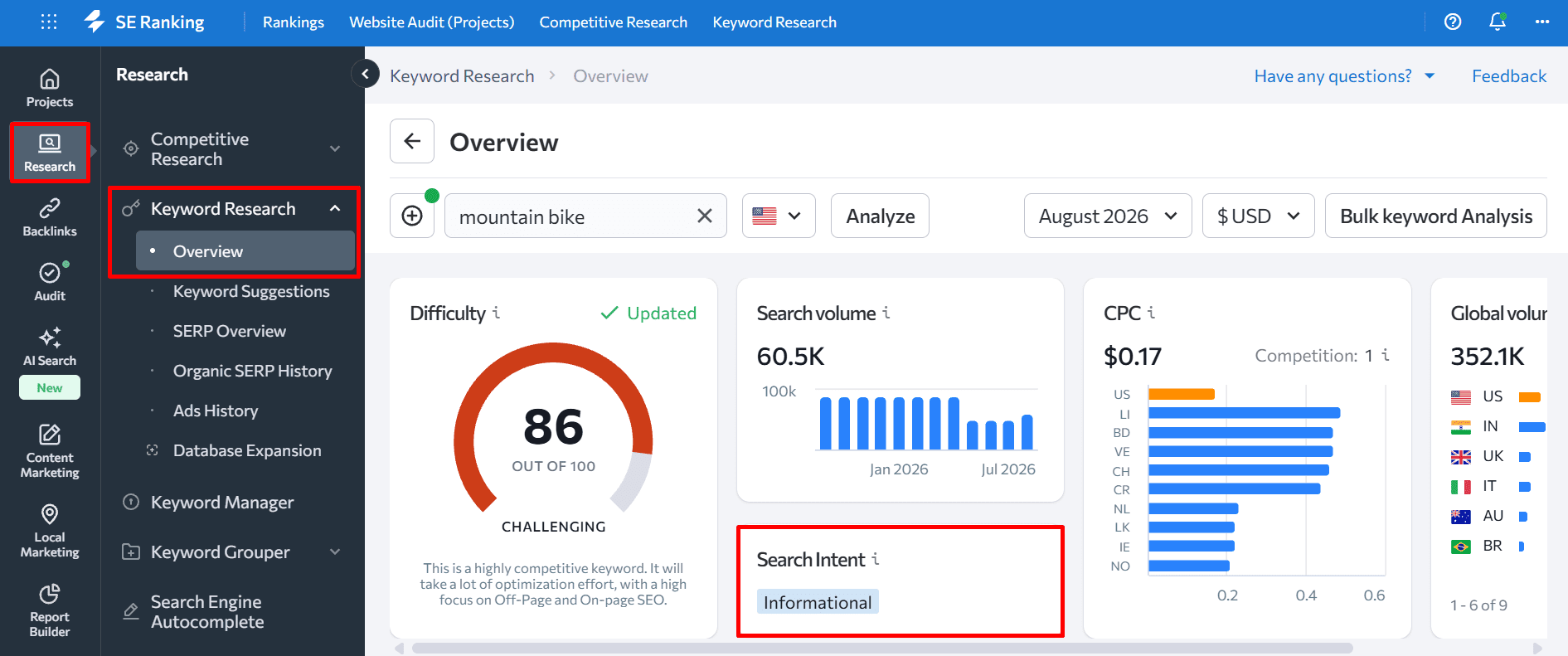1568x656 pixels.
Task: Click the CPC info icon
Action: pos(1151,313)
